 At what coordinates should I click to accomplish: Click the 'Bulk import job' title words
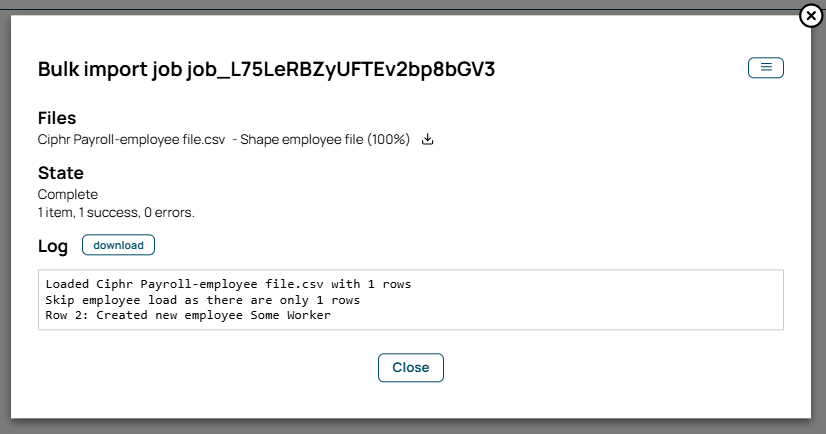[110, 69]
